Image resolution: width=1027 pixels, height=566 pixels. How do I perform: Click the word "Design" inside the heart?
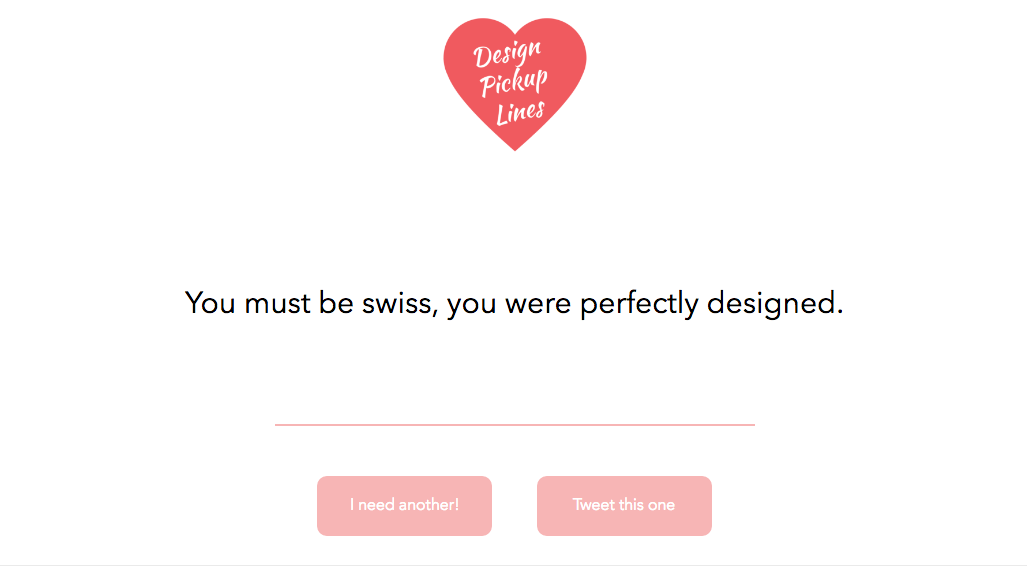coord(508,56)
